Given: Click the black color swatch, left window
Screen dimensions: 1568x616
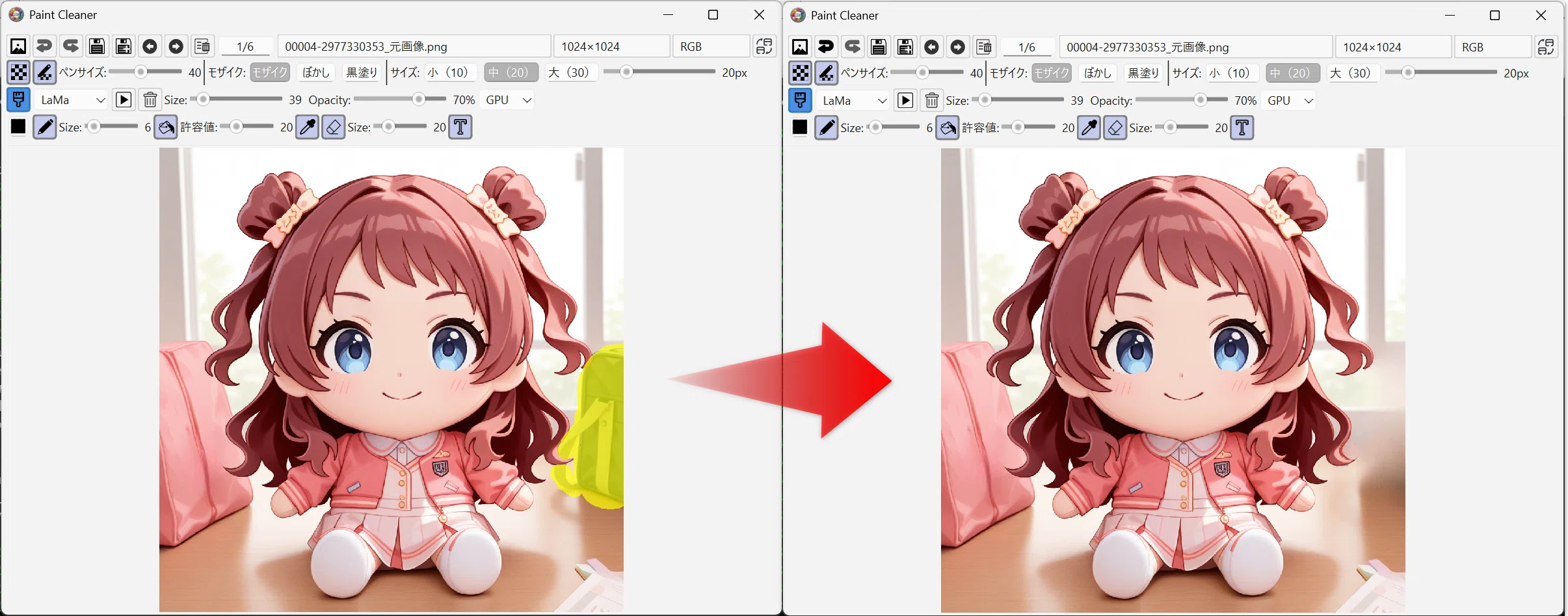Looking at the screenshot, I should point(18,127).
